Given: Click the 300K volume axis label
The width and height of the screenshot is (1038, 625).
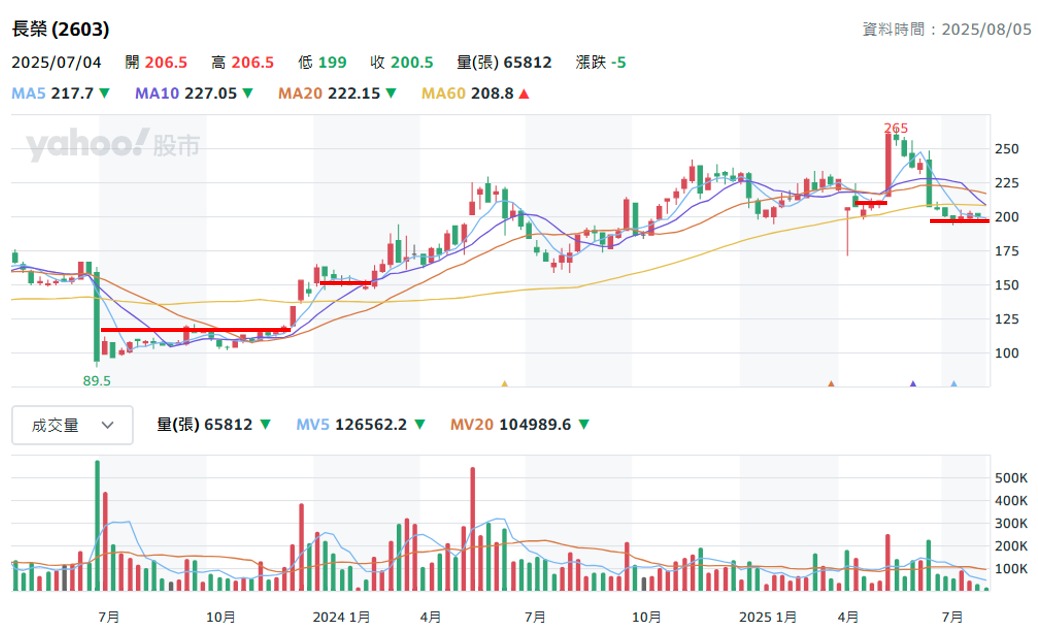Looking at the screenshot, I should [x=1012, y=523].
